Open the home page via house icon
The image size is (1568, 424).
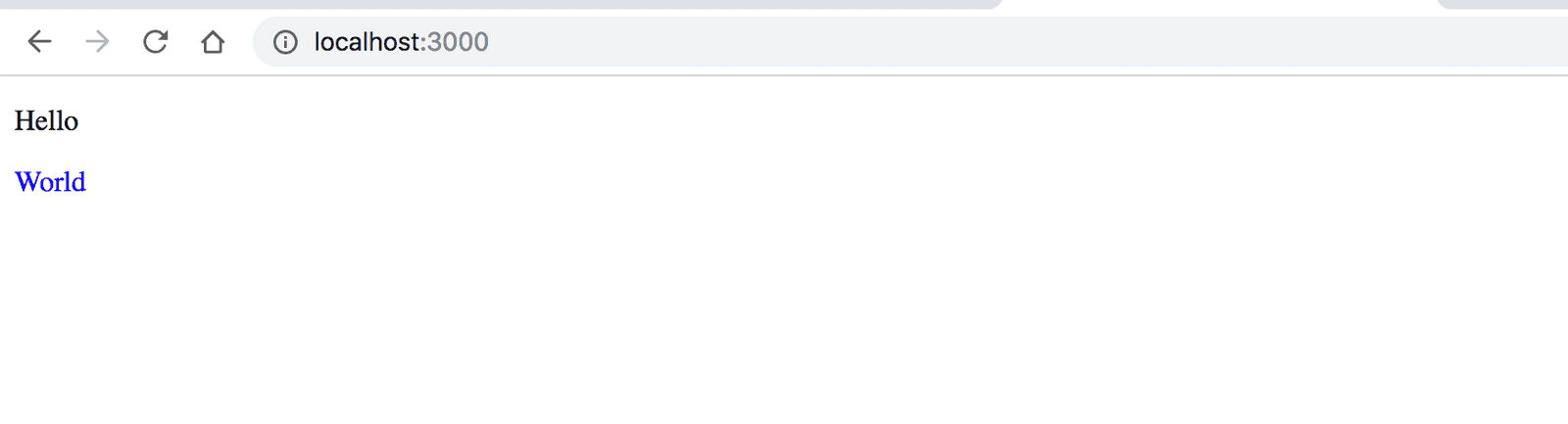(213, 42)
